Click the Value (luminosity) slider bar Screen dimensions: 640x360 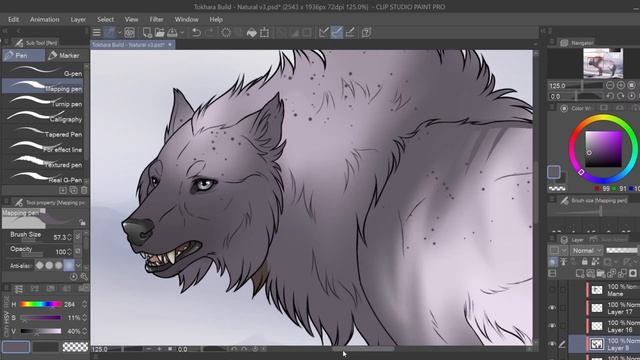click(x=40, y=331)
